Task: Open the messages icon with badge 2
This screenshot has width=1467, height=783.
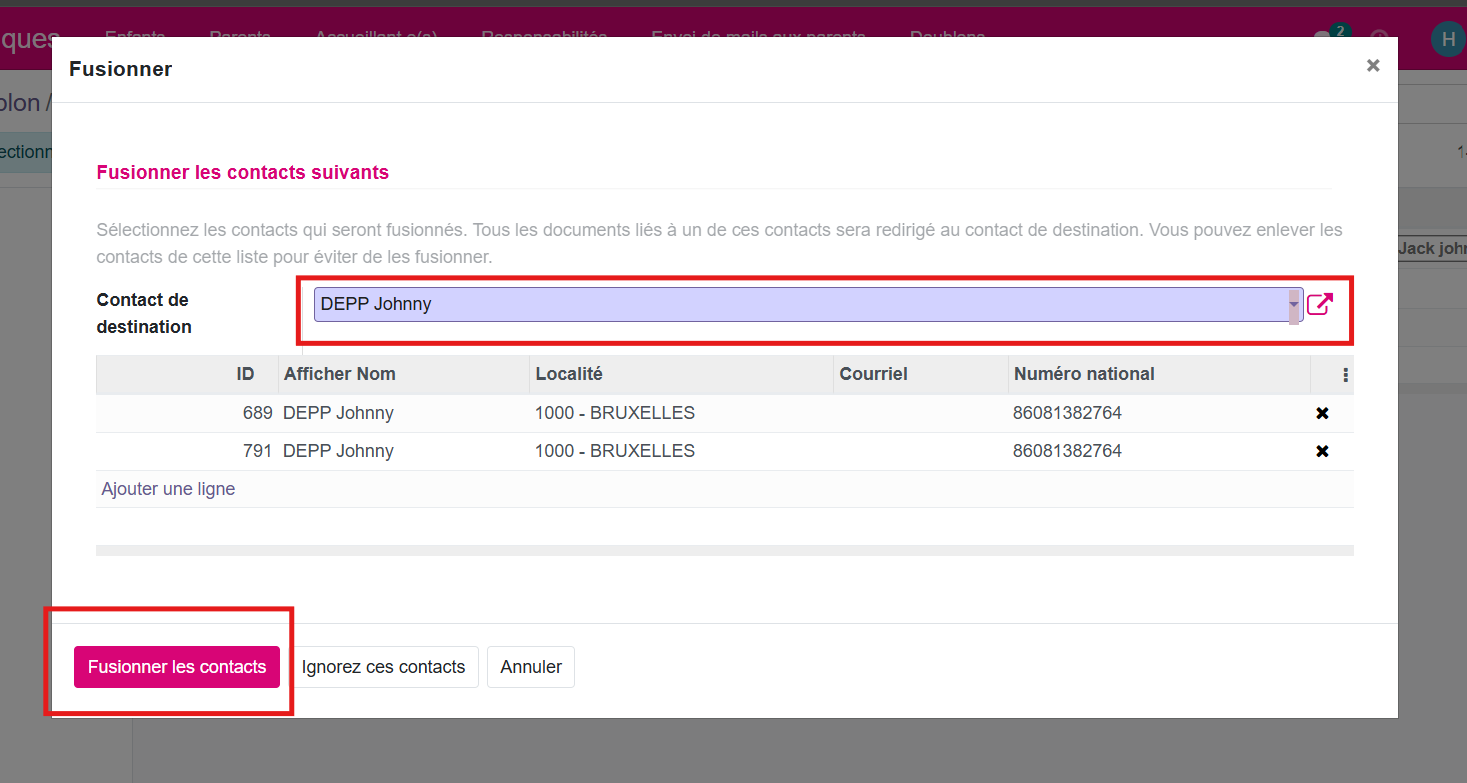Action: point(1324,39)
